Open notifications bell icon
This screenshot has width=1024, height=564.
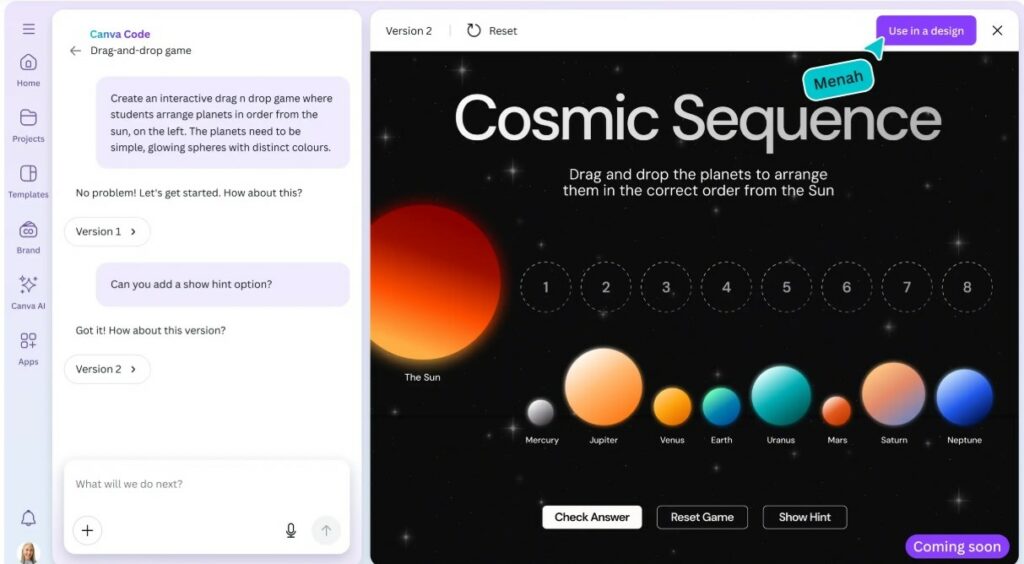(x=28, y=517)
